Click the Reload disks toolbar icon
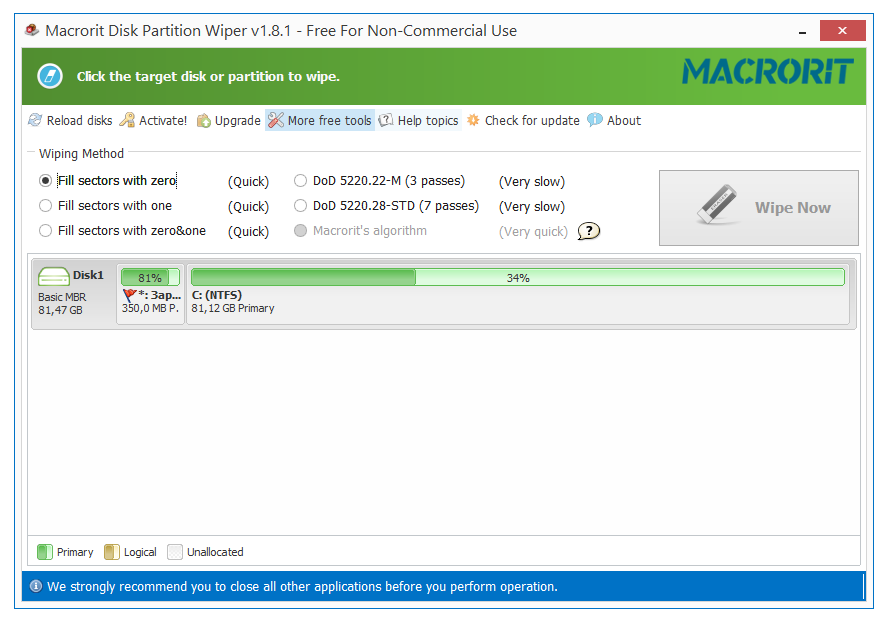The image size is (893, 631). 35,120
